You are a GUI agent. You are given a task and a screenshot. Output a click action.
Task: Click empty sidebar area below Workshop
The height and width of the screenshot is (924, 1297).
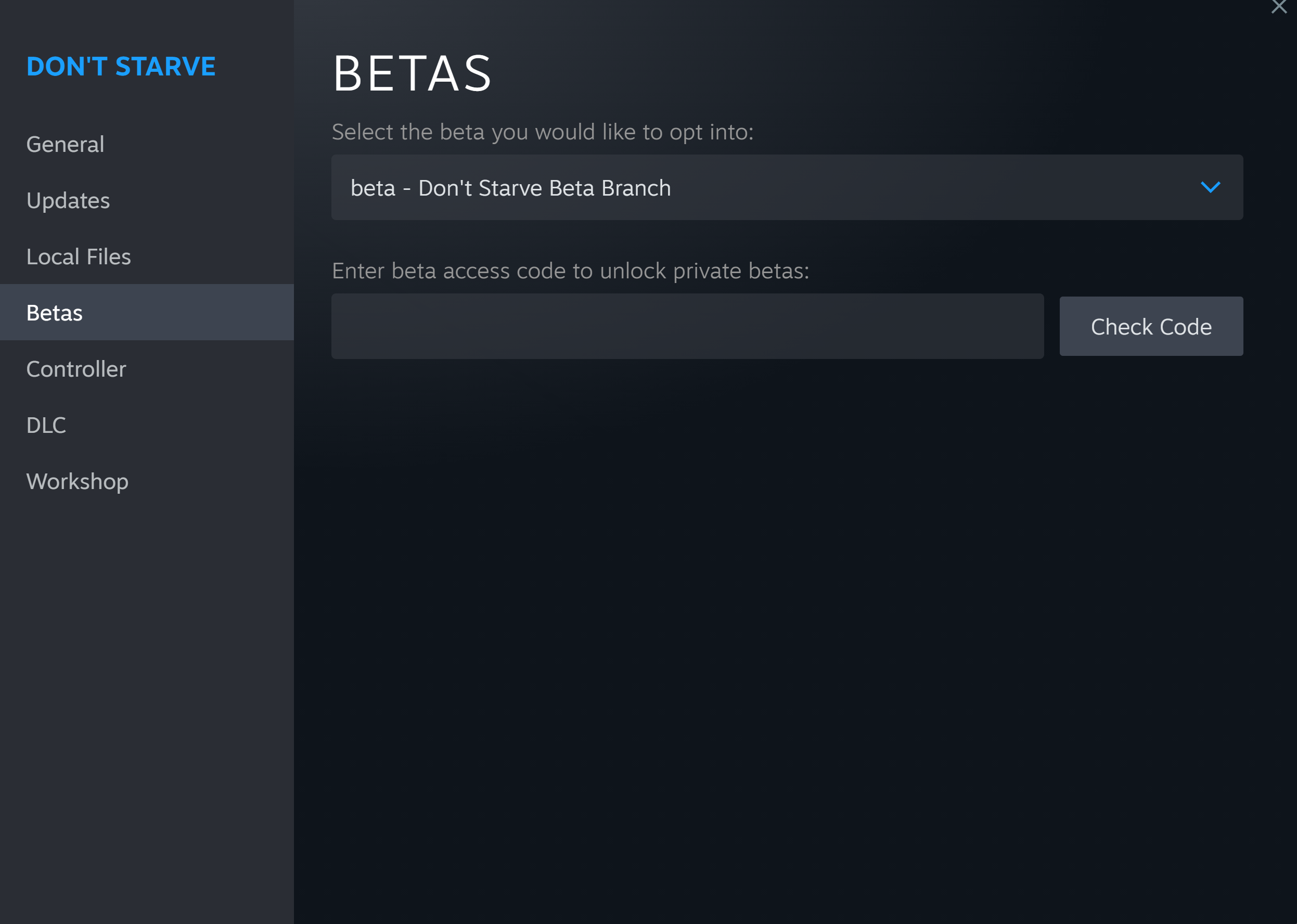tap(147, 683)
